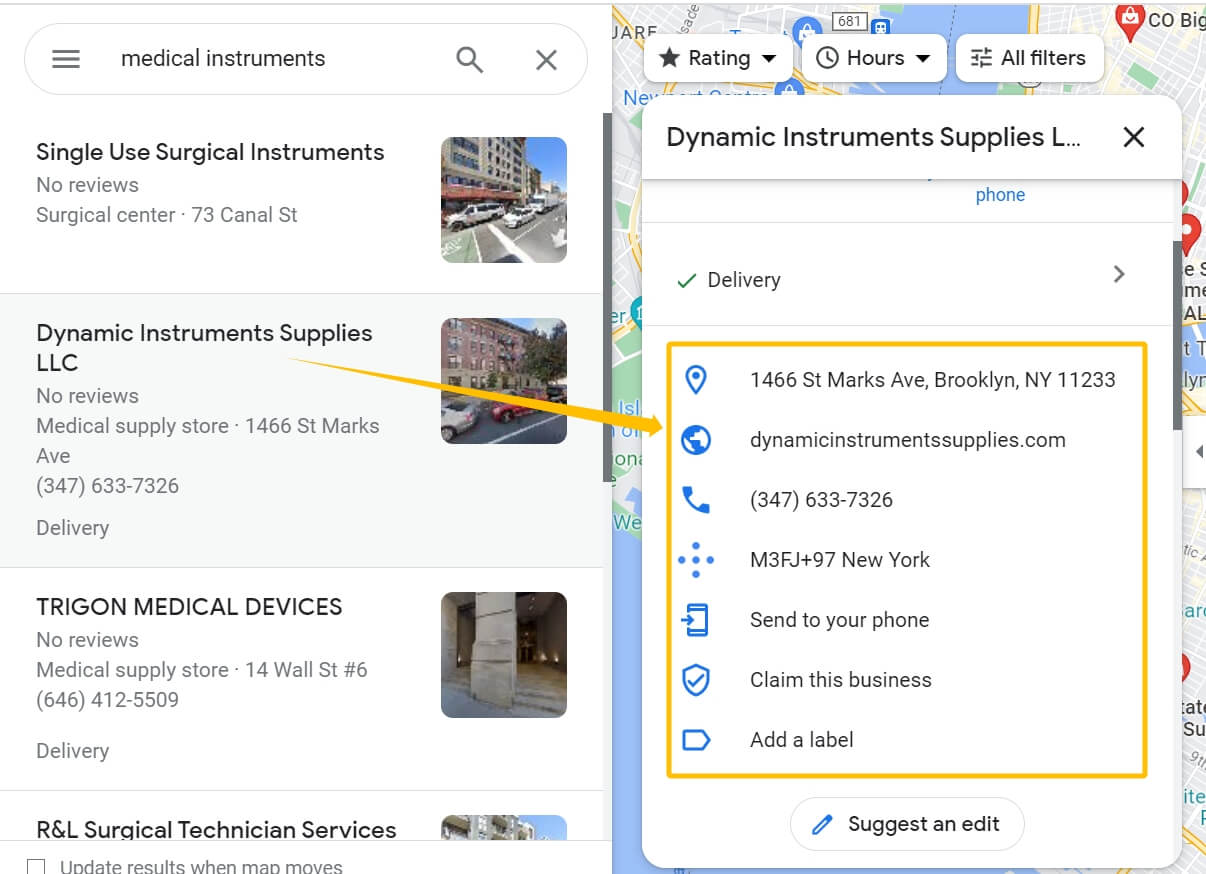The image size is (1206, 874).
Task: Click the search field text
Action: [223, 59]
